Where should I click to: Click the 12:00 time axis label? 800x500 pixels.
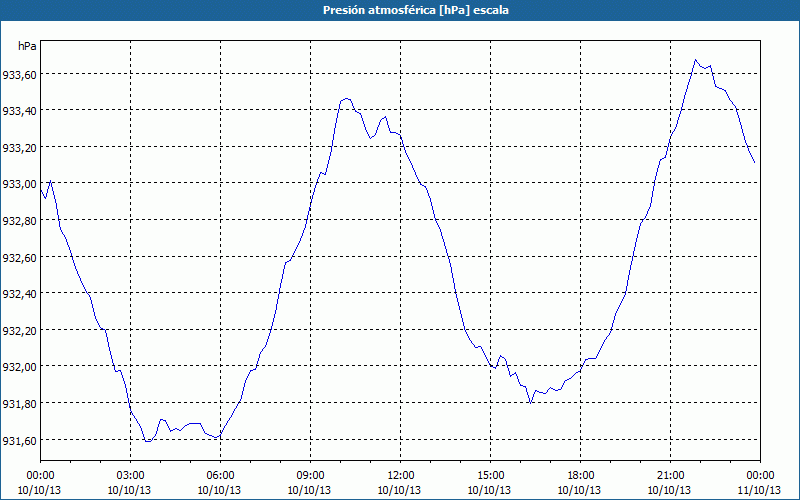(401, 476)
